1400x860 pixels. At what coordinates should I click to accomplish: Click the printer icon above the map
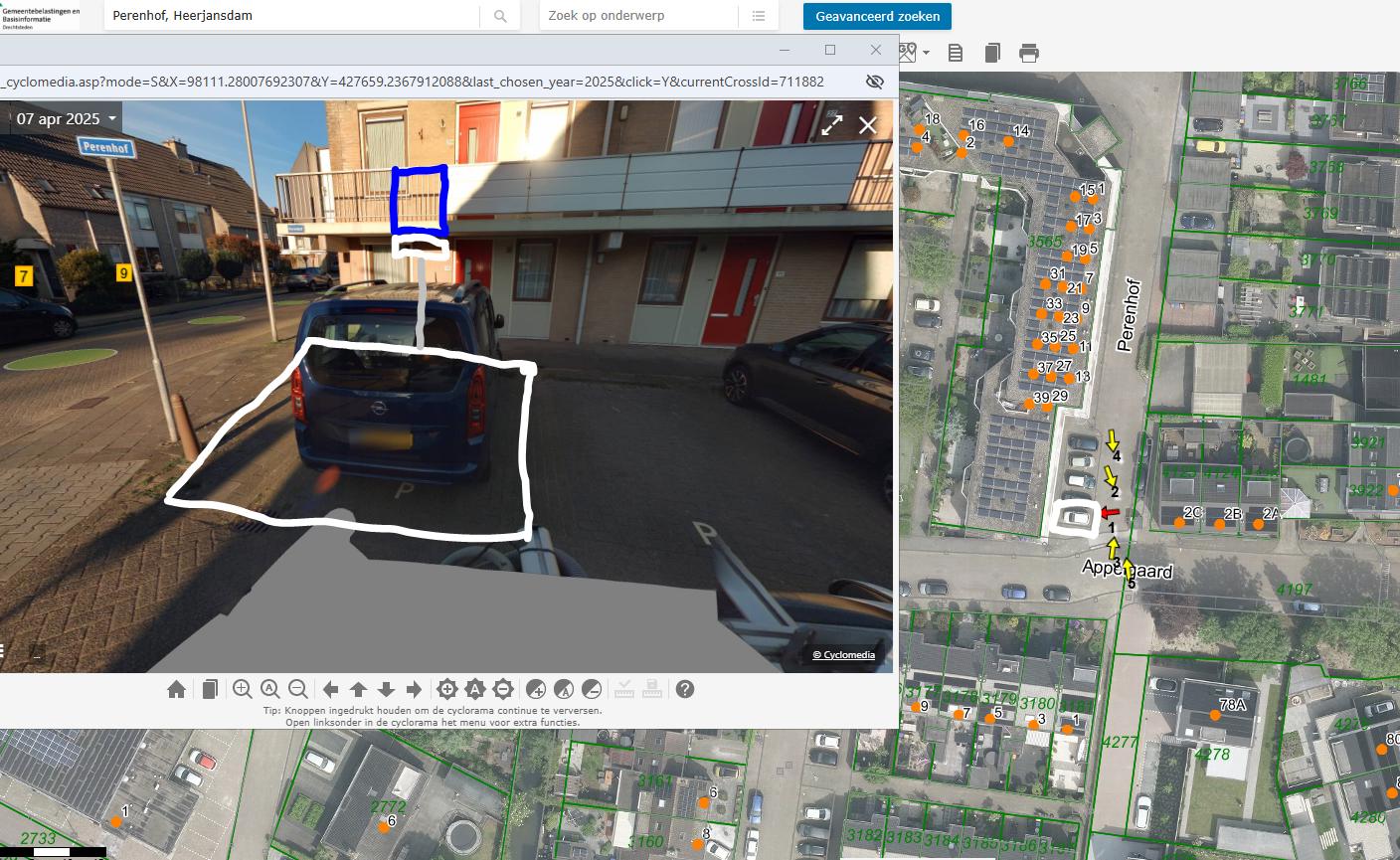coord(1029,54)
